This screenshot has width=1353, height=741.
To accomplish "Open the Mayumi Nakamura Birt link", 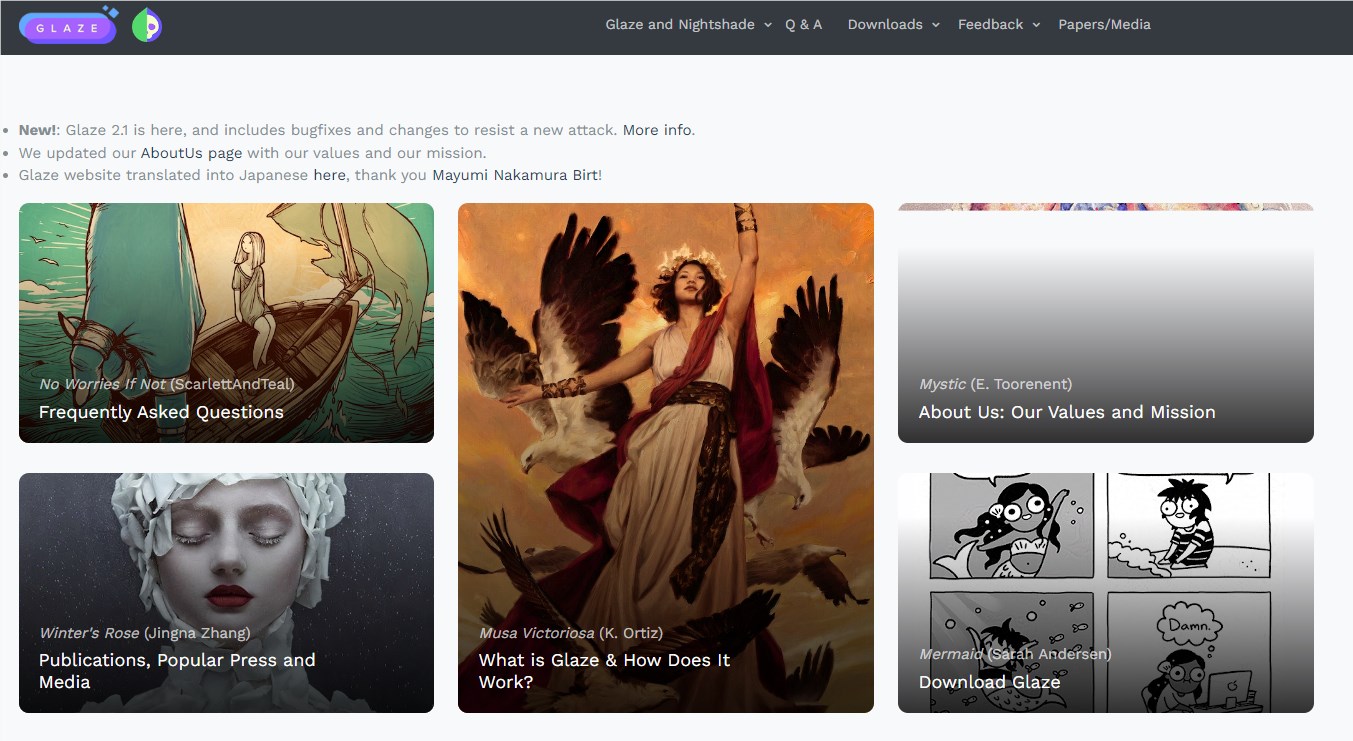I will click(514, 175).
